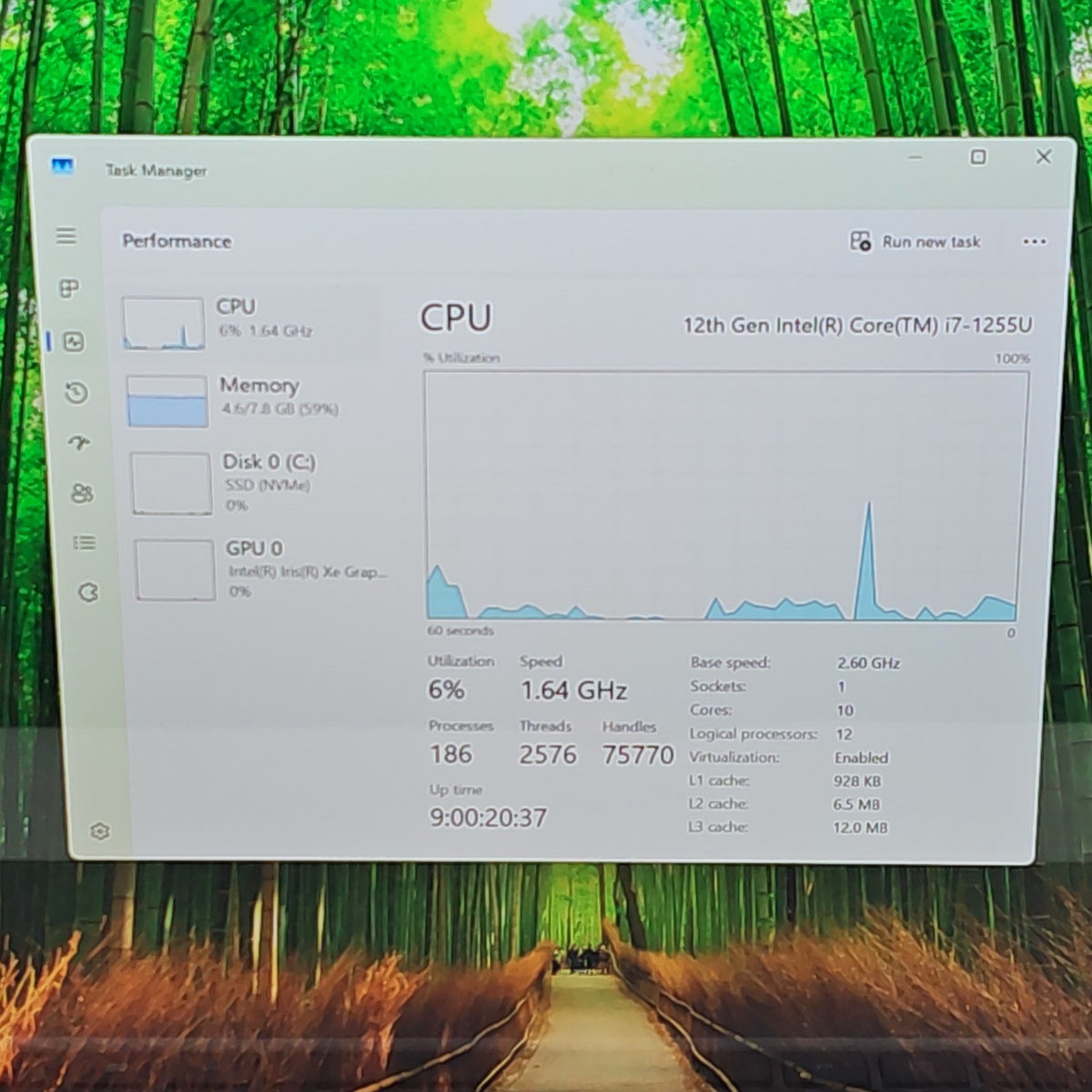Select the CPU performance item
The height and width of the screenshot is (1092, 1092).
coord(250,323)
